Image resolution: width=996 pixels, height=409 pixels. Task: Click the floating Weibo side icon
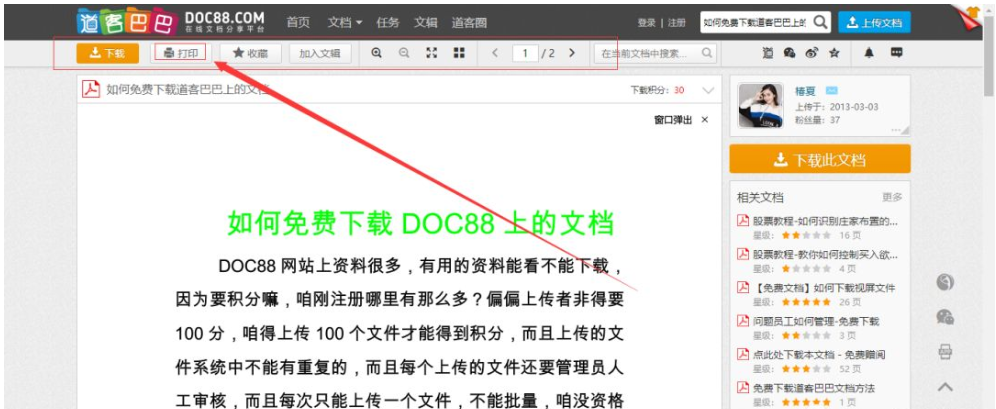(x=945, y=283)
